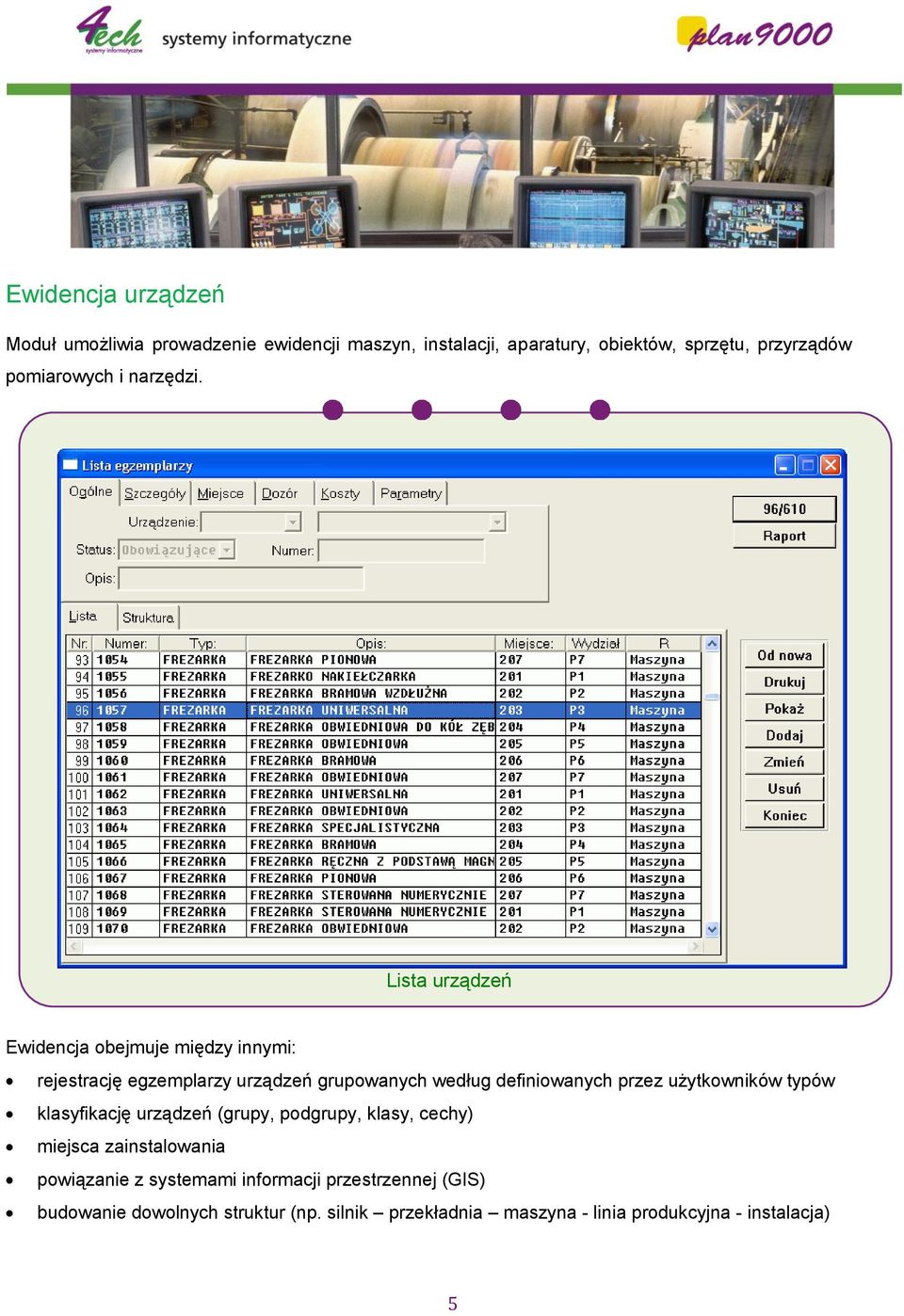Click the plan9000 logo

[x=755, y=34]
